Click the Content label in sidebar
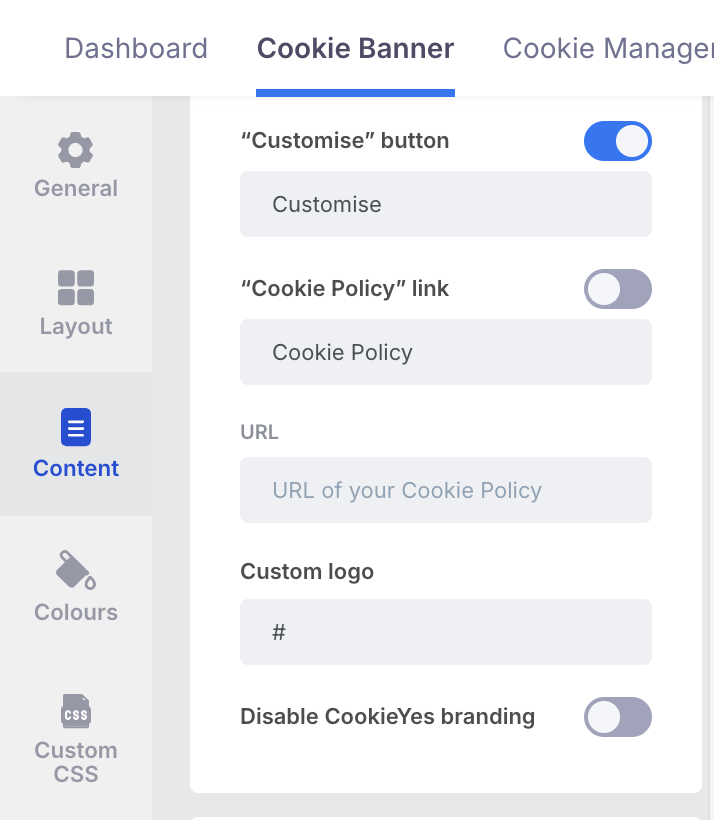The width and height of the screenshot is (714, 820). pos(76,468)
